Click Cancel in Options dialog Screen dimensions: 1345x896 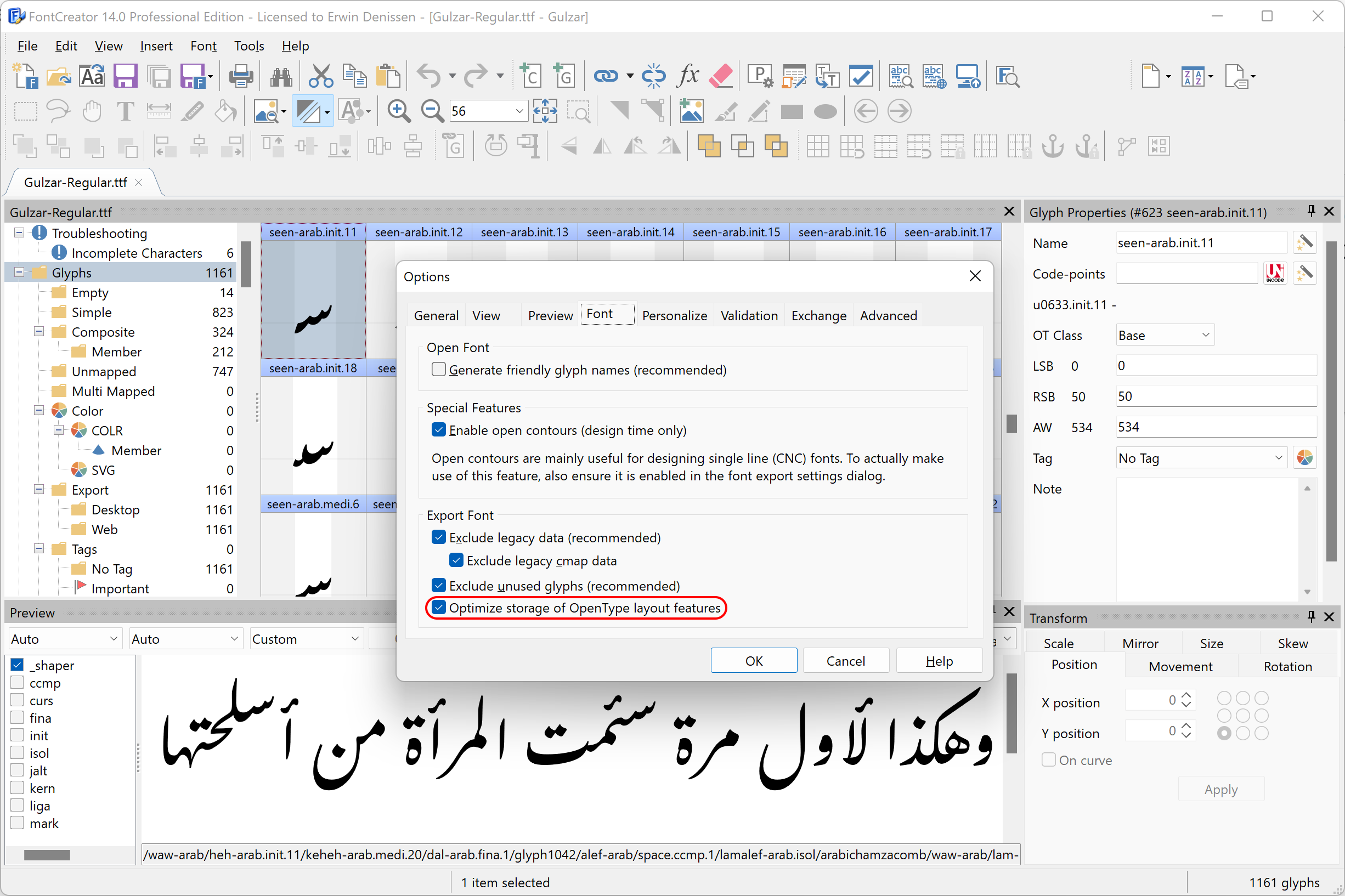coord(845,661)
